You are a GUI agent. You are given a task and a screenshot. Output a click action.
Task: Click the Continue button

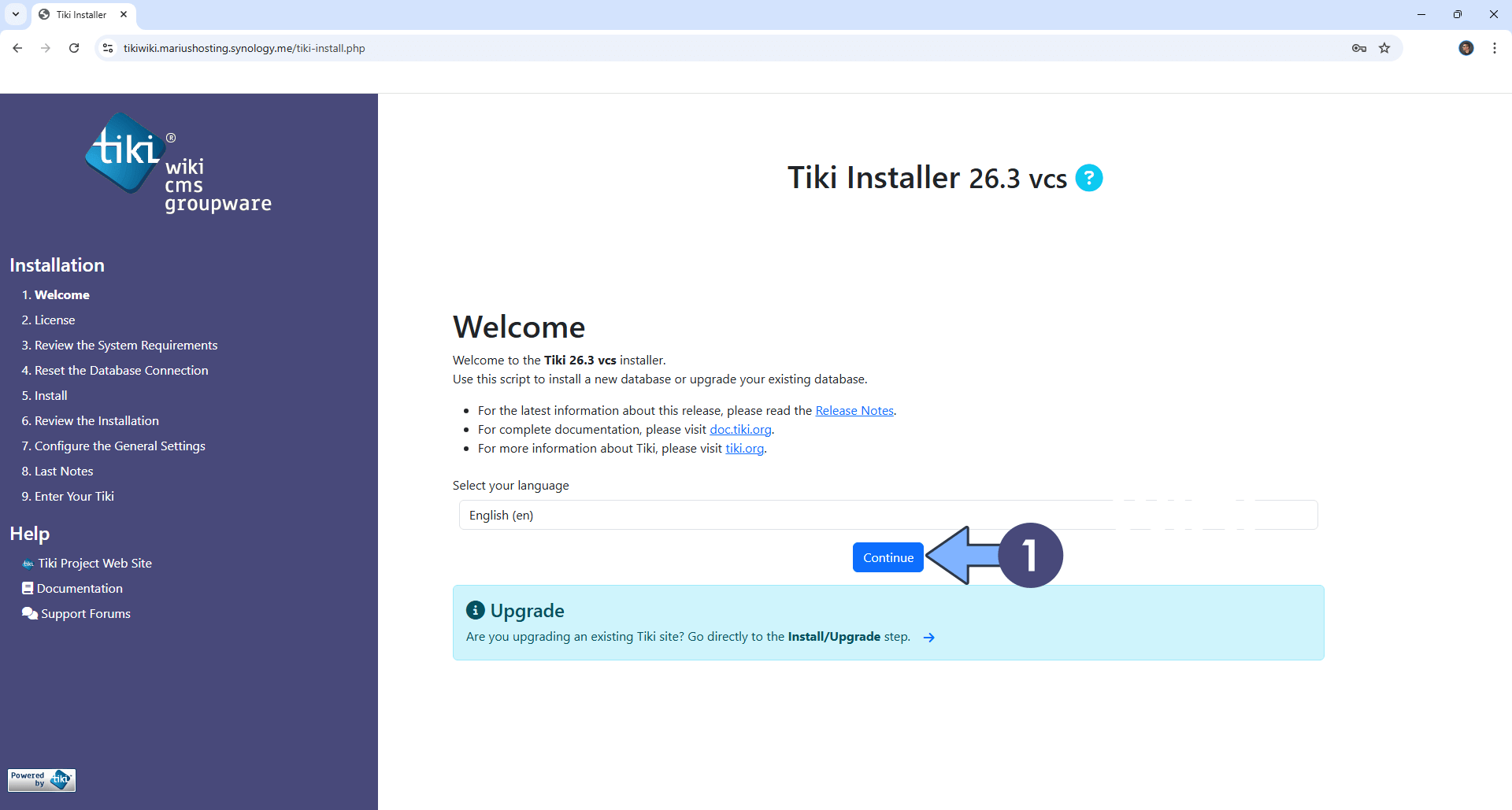[x=888, y=557]
